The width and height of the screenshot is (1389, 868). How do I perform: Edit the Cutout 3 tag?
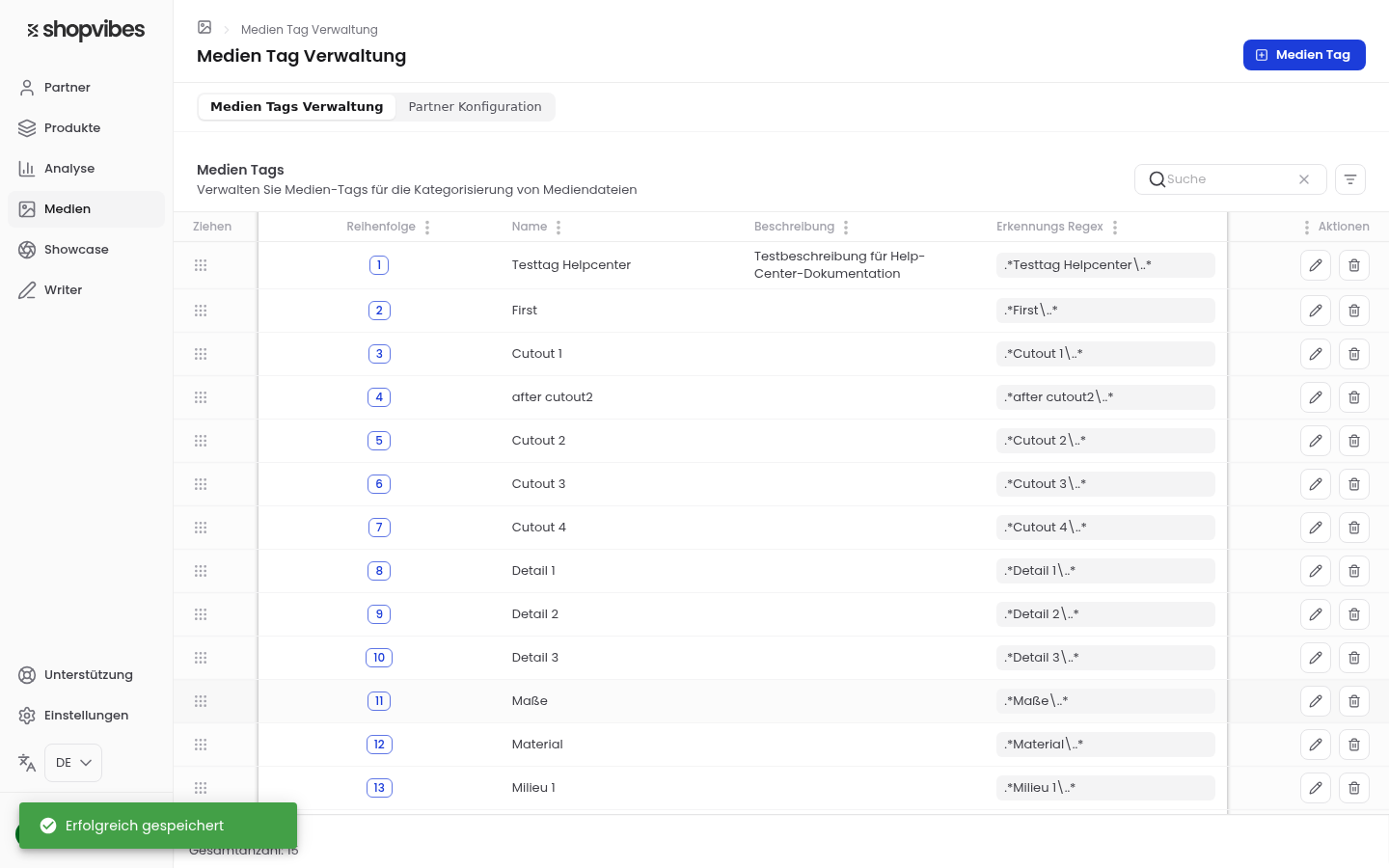(1316, 484)
